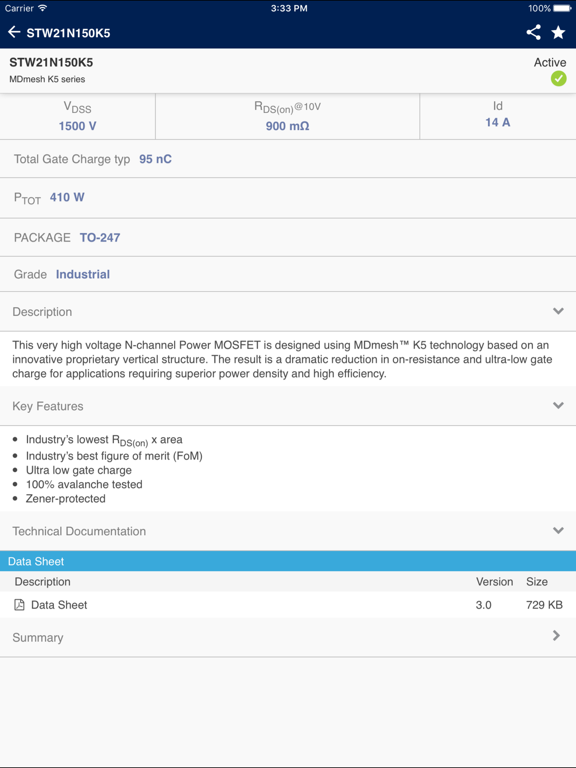Tap the STW21N150K5 title in navigation bar
Viewport: 576px width, 768px height.
68,33
